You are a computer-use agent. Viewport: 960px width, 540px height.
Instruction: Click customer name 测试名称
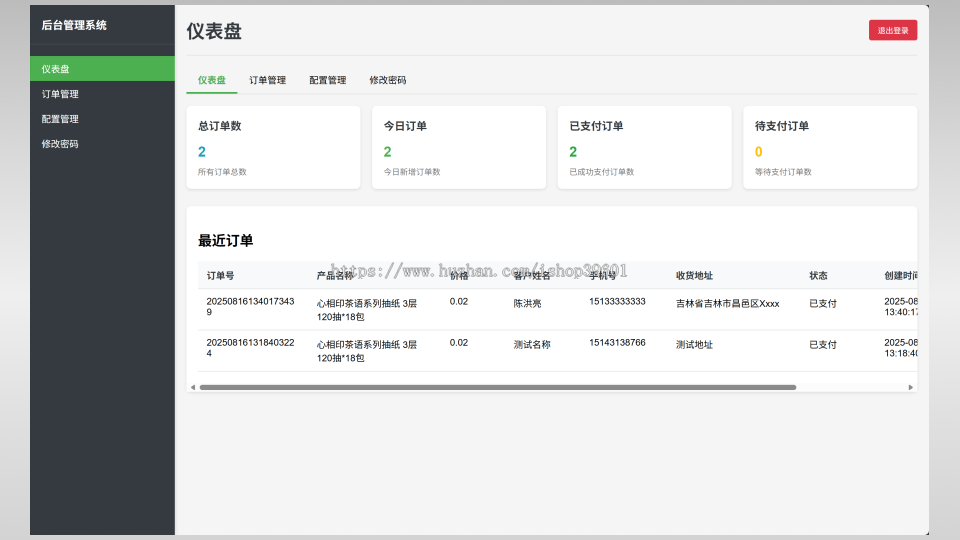[532, 345]
